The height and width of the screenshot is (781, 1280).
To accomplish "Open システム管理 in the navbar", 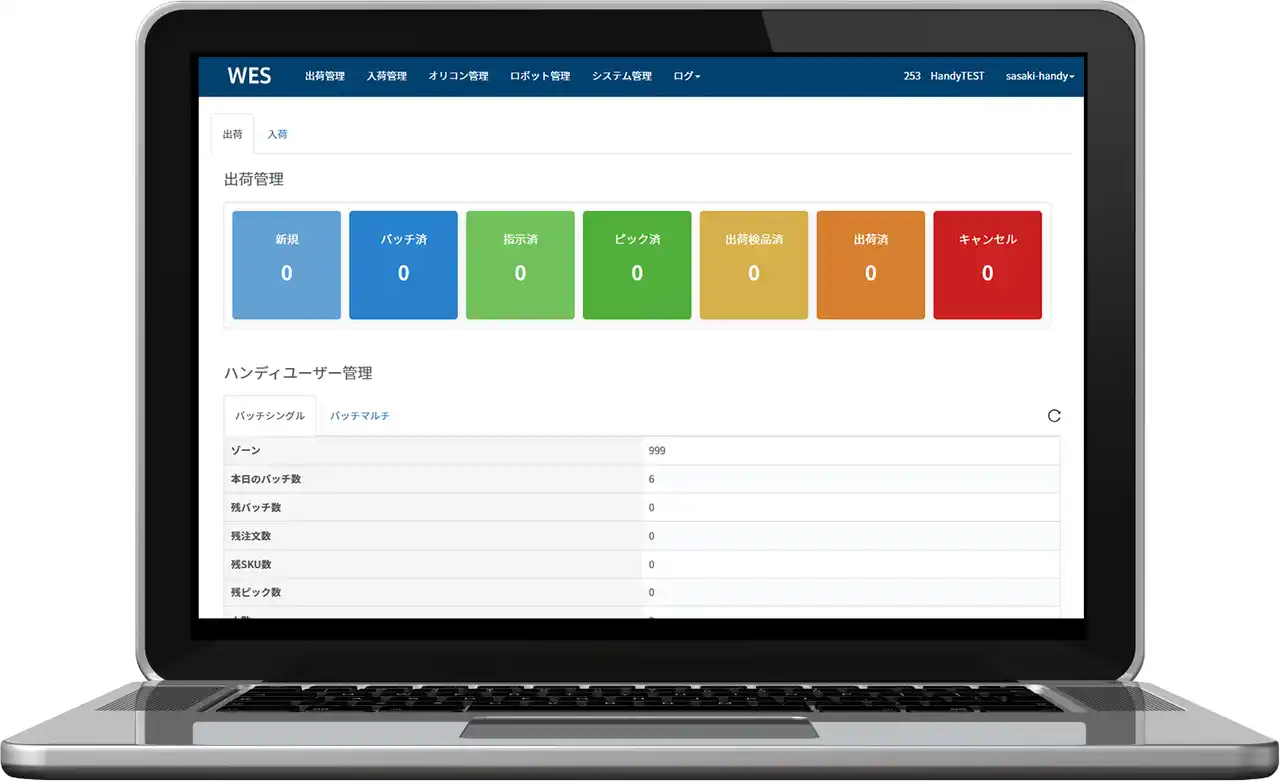I will coord(621,76).
